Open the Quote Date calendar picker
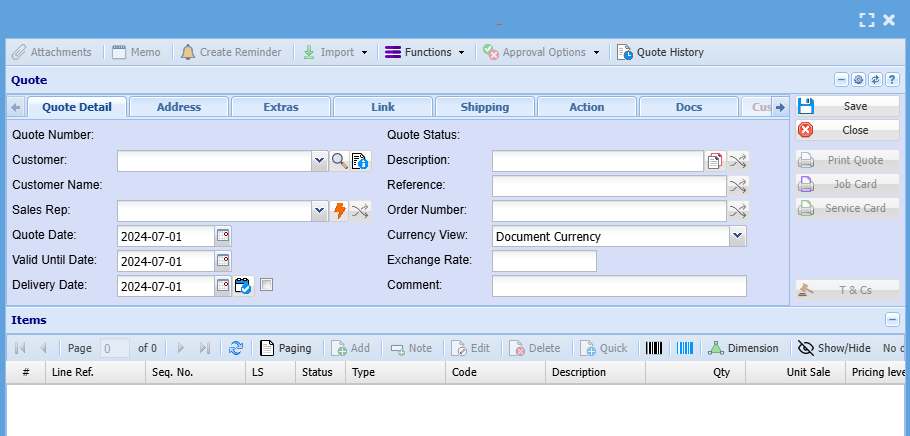The width and height of the screenshot is (910, 436). pos(223,236)
